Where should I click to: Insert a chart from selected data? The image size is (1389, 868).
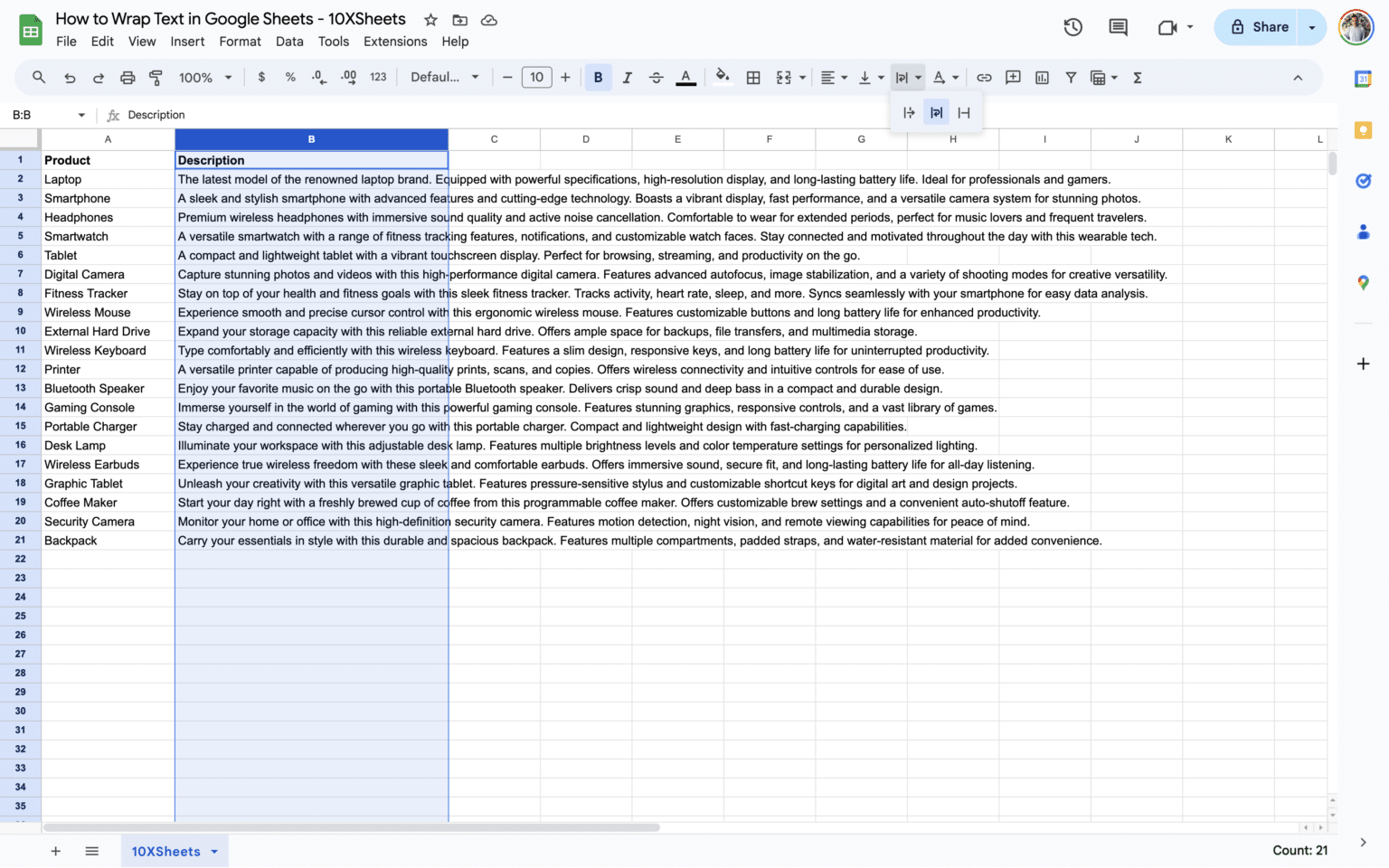coord(1042,77)
